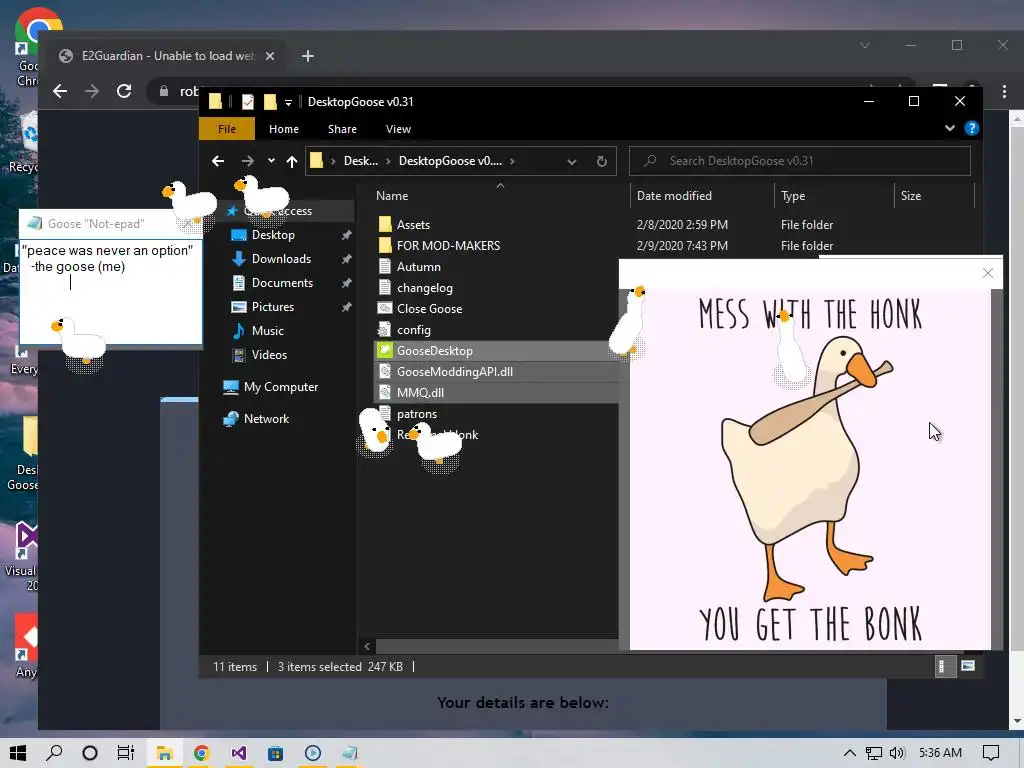Open Documents in the sidebar
Screen dimensions: 1024x768
(x=282, y=283)
